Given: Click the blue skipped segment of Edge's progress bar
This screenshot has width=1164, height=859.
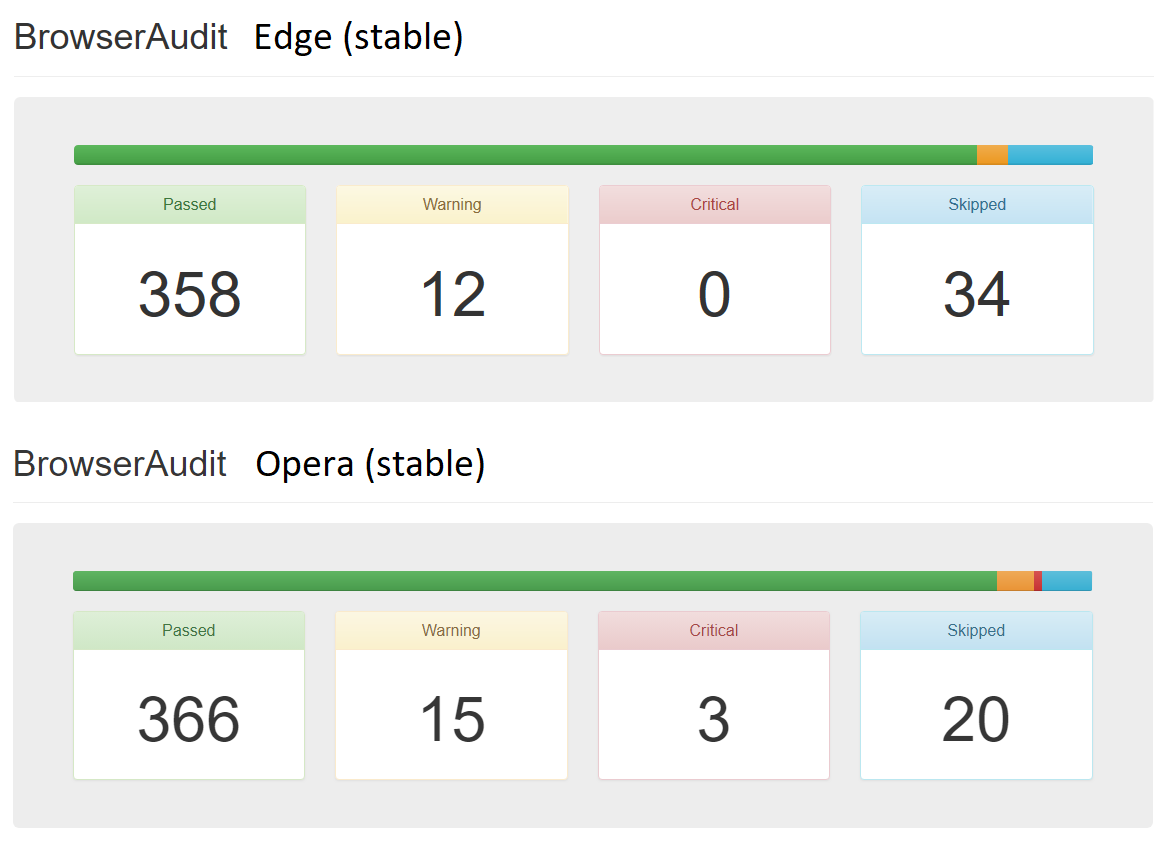Looking at the screenshot, I should tap(1050, 155).
